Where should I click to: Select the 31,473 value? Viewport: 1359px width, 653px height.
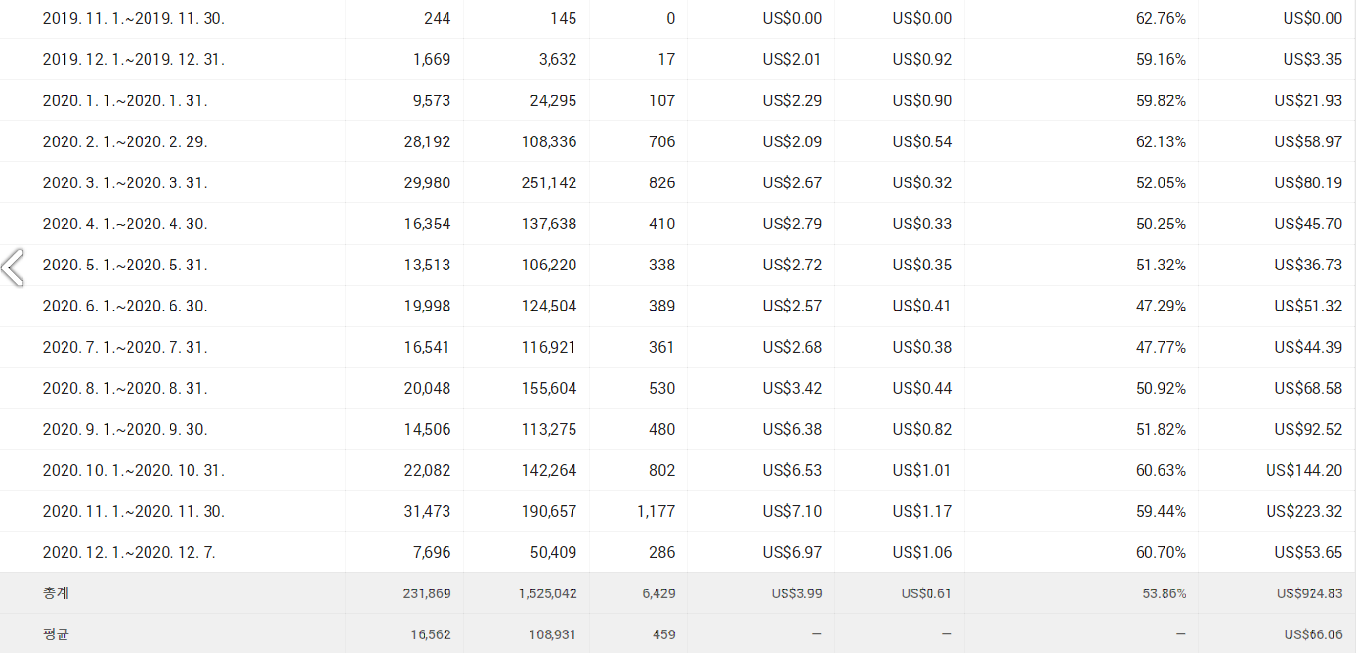click(x=427, y=511)
